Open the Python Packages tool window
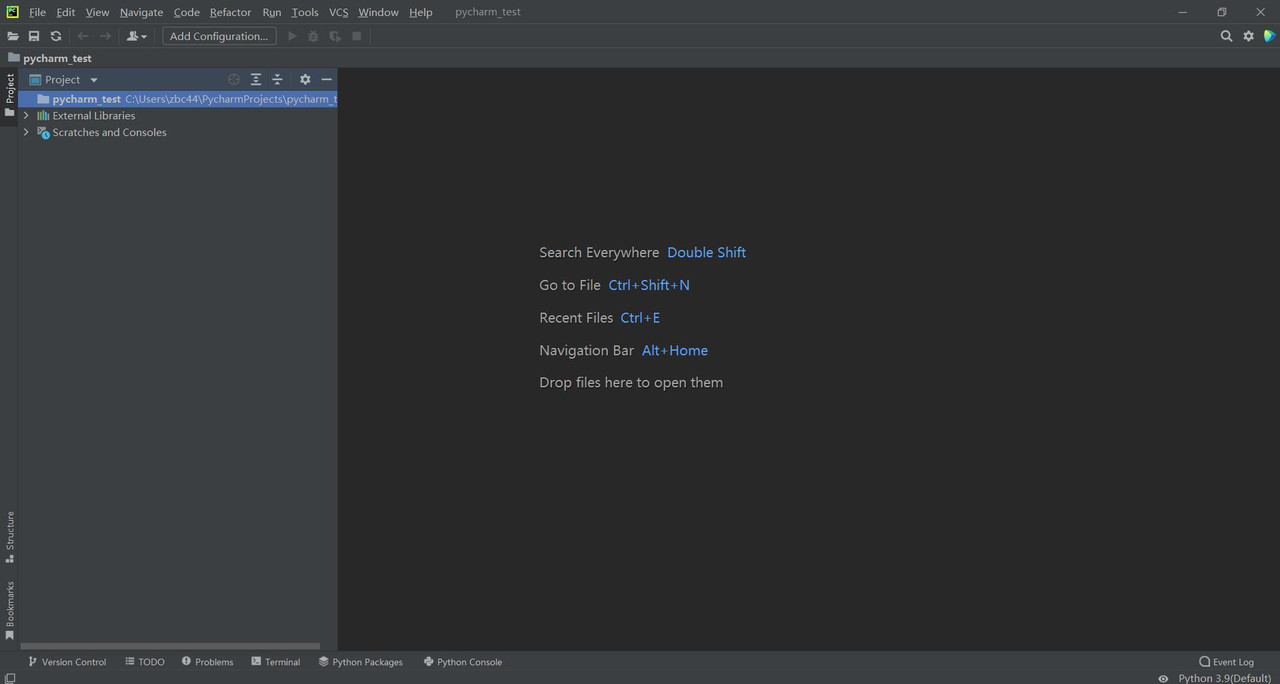The height and width of the screenshot is (684, 1280). pos(361,662)
